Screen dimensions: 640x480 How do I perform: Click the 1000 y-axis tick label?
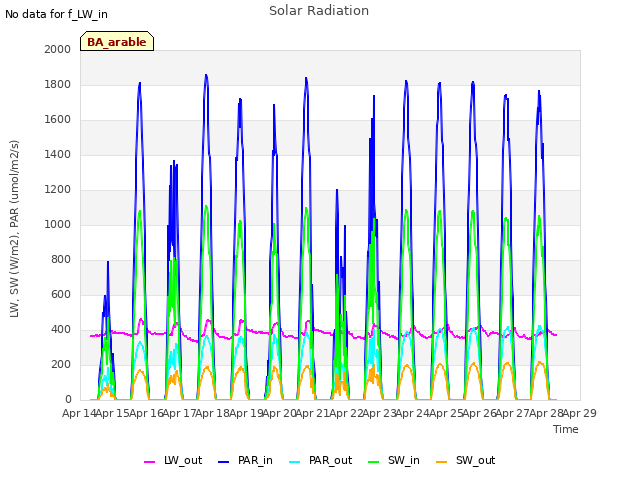point(58,224)
